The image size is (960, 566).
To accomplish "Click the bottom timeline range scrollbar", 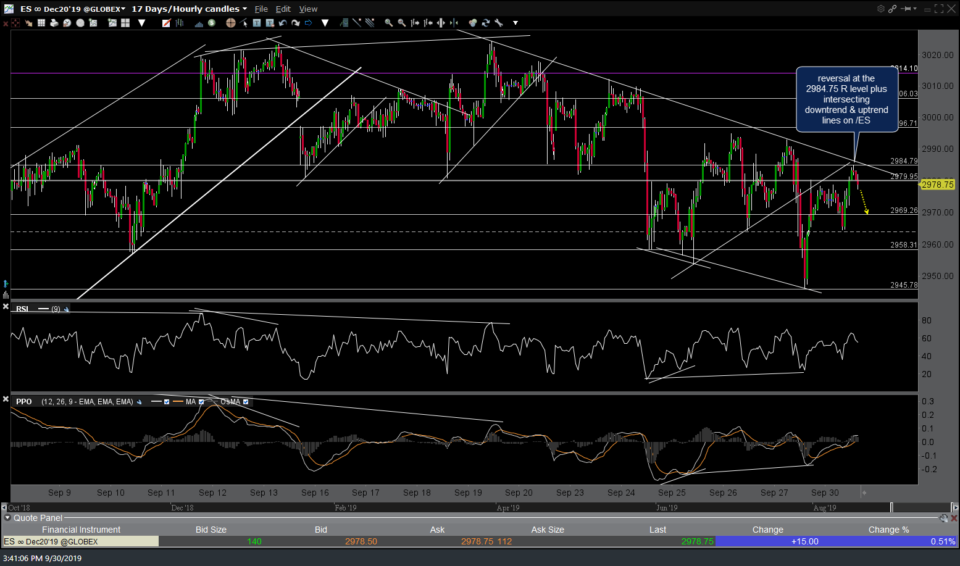I will [479, 507].
